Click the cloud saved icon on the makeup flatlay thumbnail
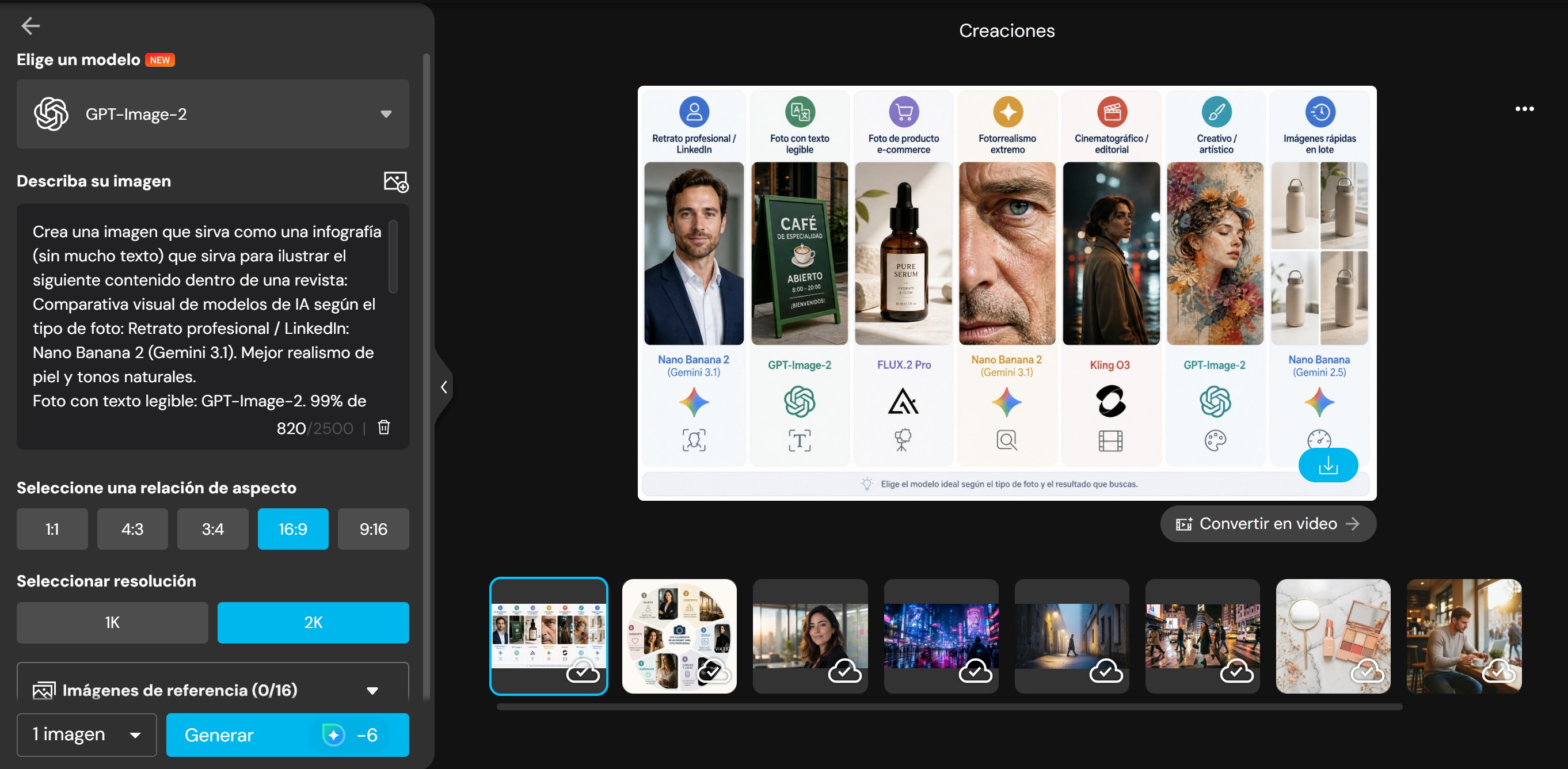The image size is (1568, 769). click(x=1367, y=671)
